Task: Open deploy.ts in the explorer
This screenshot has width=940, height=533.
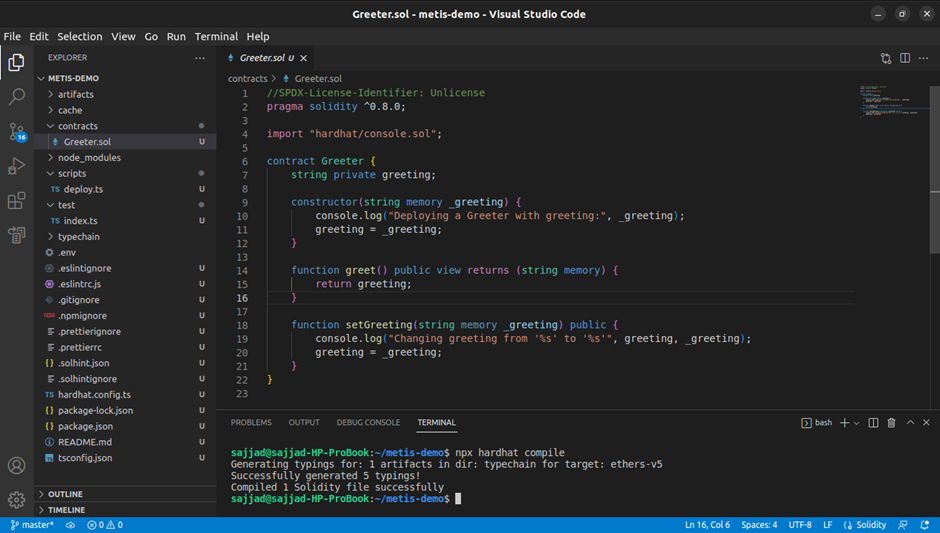Action: pyautogui.click(x=125, y=189)
